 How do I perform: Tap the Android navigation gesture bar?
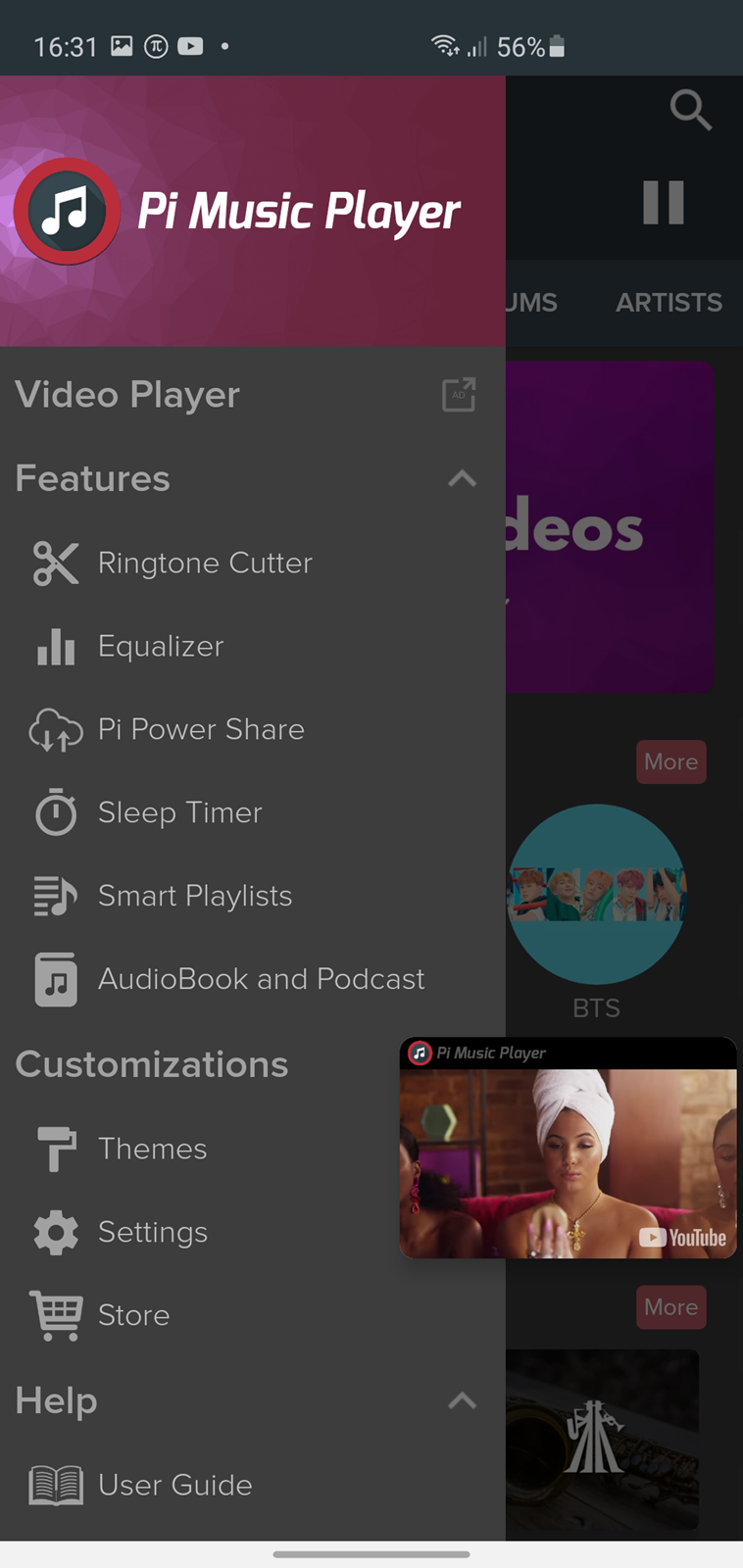[371, 1553]
